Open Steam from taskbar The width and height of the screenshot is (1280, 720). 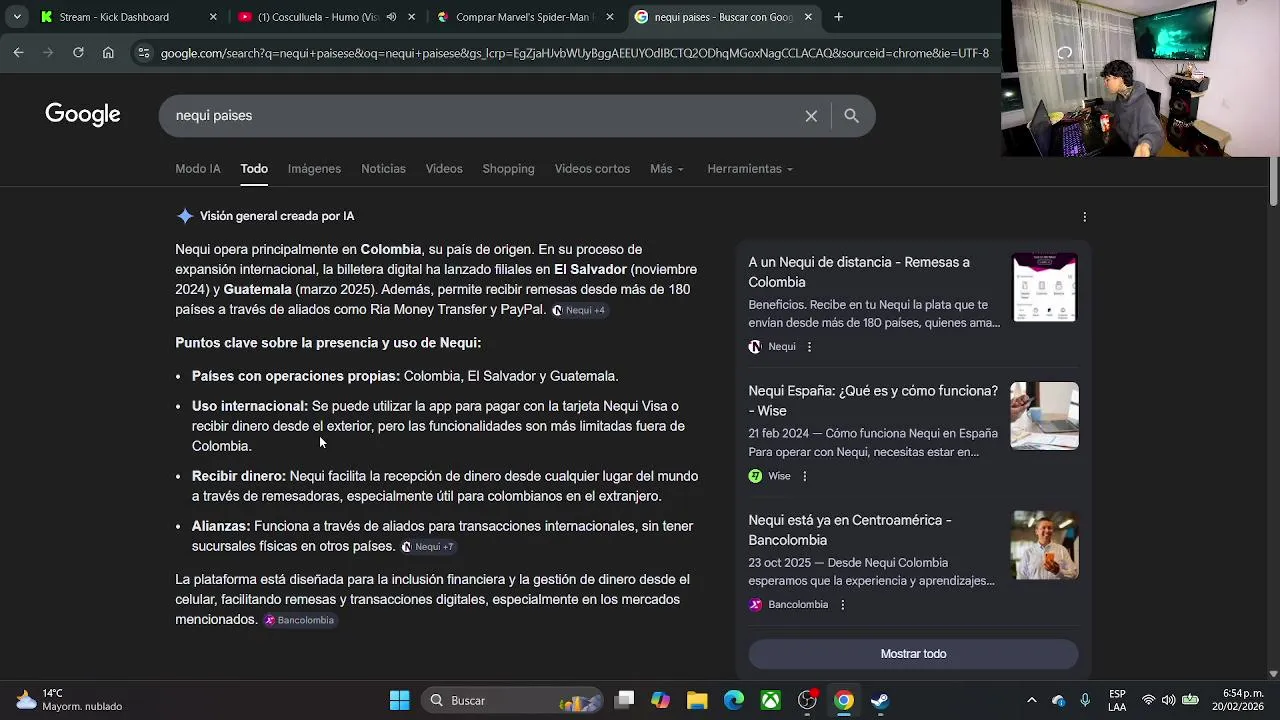click(880, 701)
